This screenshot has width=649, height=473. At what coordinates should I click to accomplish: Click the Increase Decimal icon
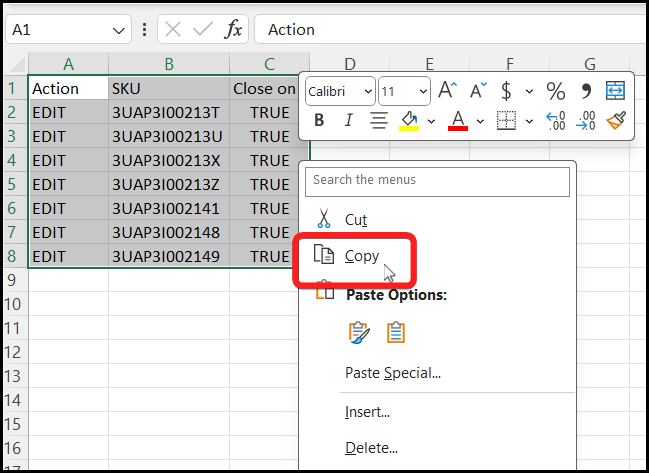tap(556, 121)
